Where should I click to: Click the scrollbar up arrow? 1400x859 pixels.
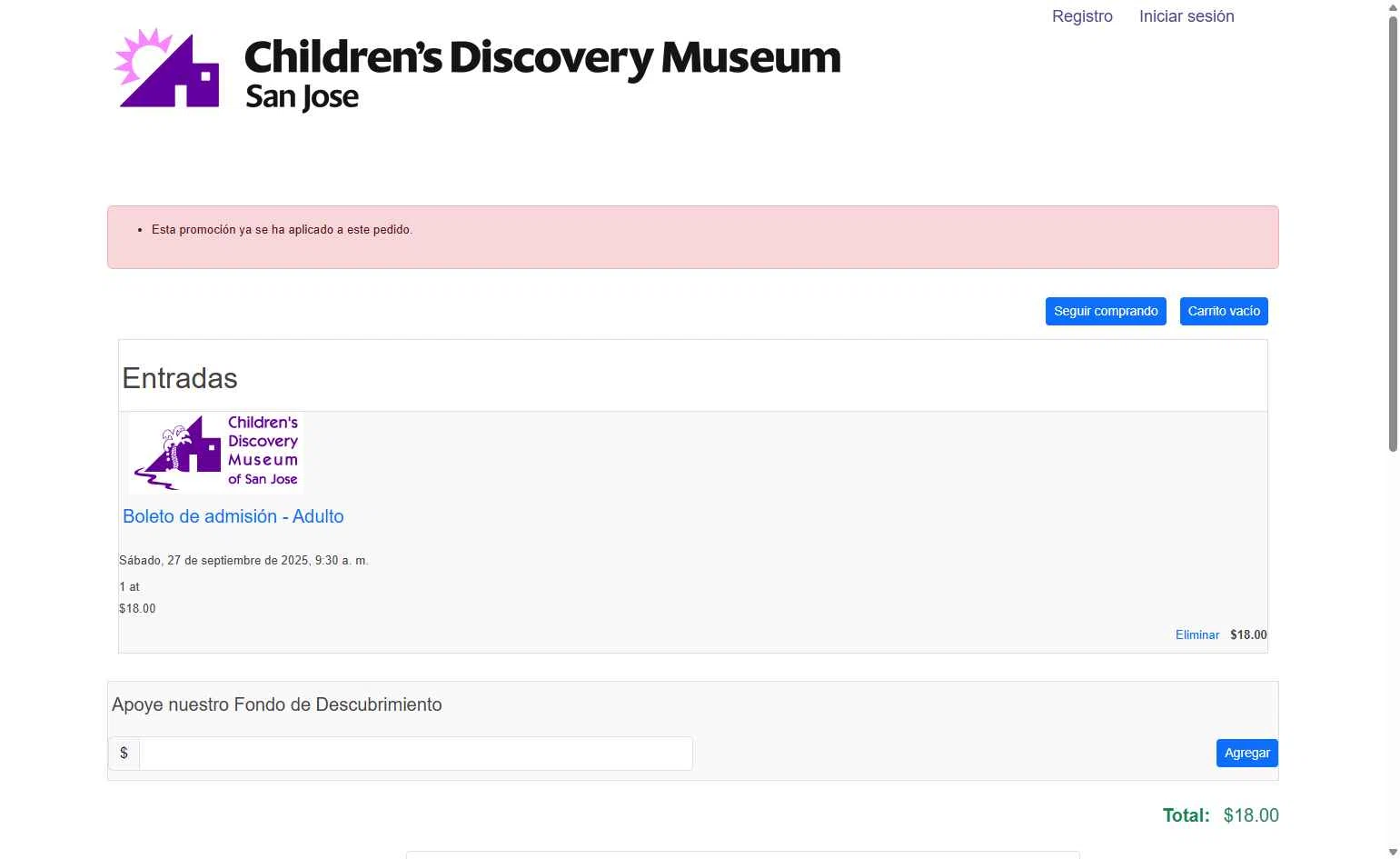[x=1393, y=7]
